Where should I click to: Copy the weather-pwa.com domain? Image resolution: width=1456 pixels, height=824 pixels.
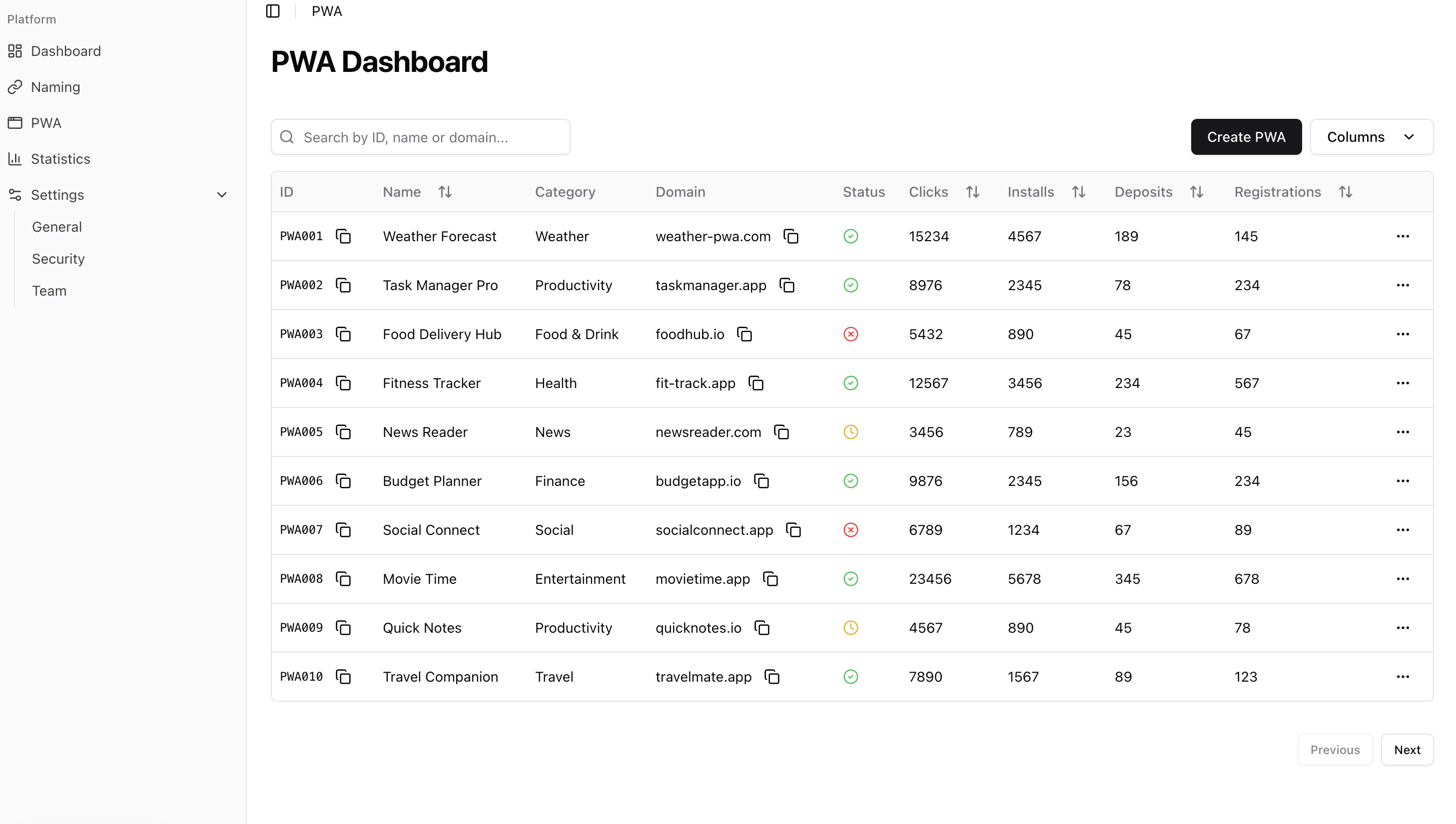tap(791, 236)
